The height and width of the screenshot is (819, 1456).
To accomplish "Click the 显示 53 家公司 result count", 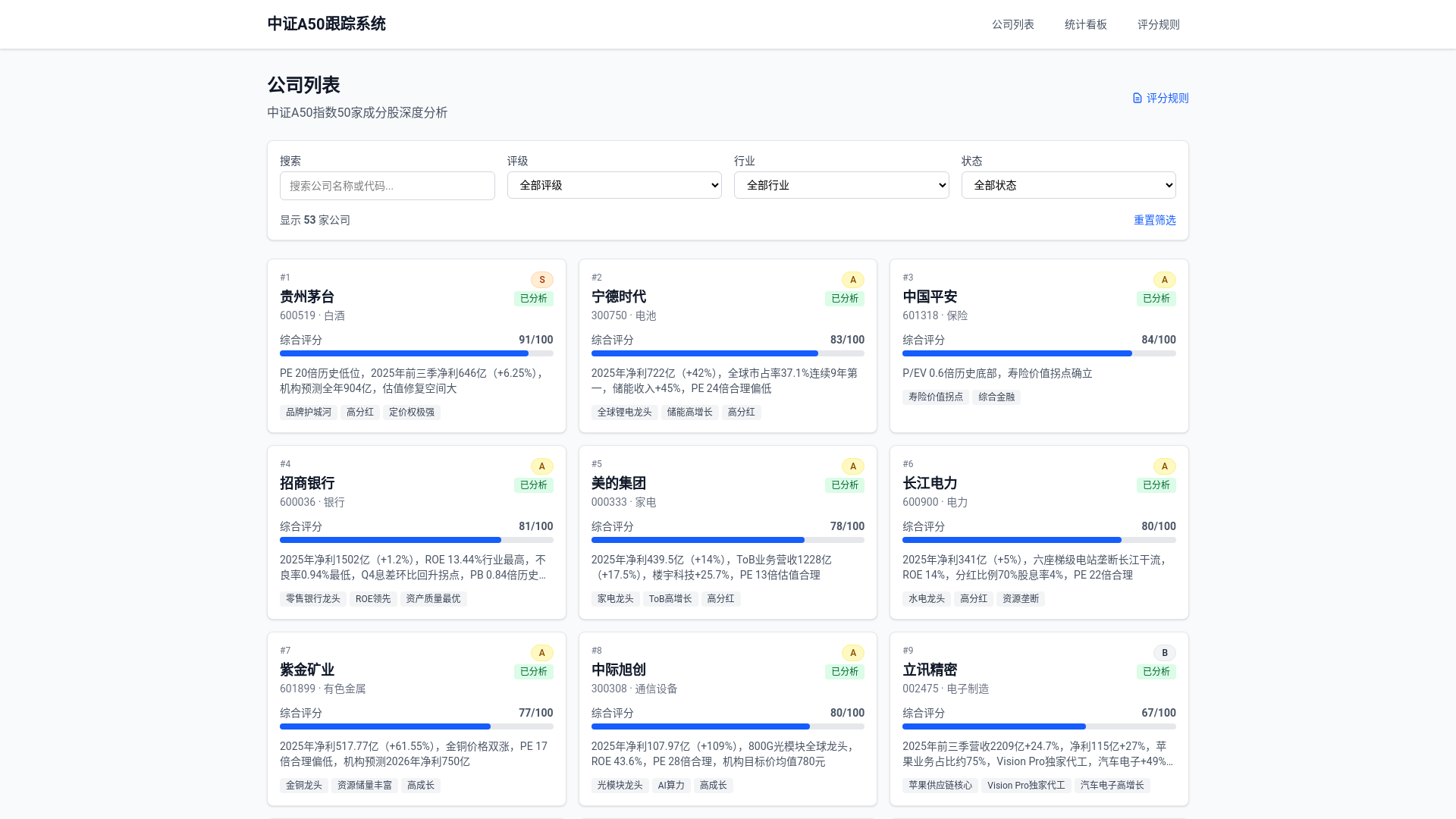I will coord(315,220).
